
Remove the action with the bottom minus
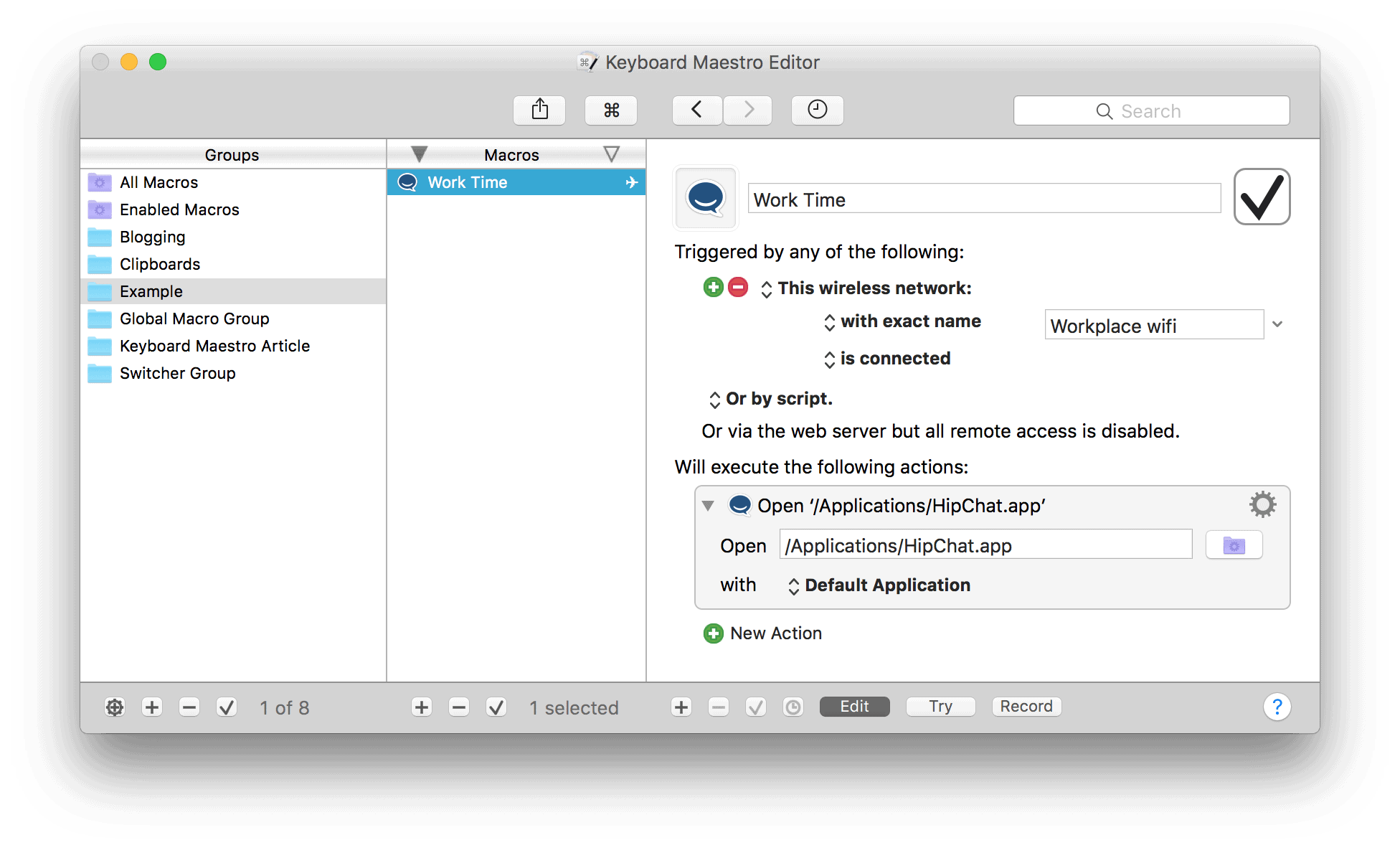pos(719,707)
